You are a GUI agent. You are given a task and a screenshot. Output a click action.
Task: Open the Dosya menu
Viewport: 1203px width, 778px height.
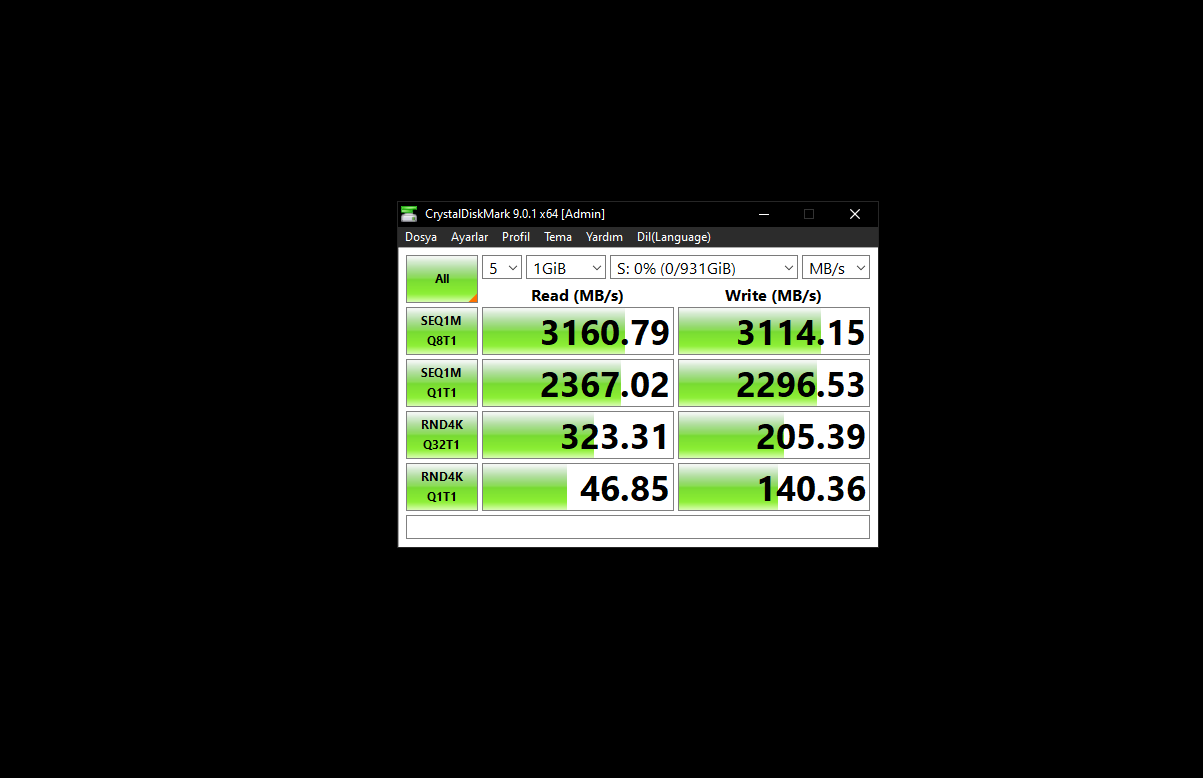[x=421, y=237]
